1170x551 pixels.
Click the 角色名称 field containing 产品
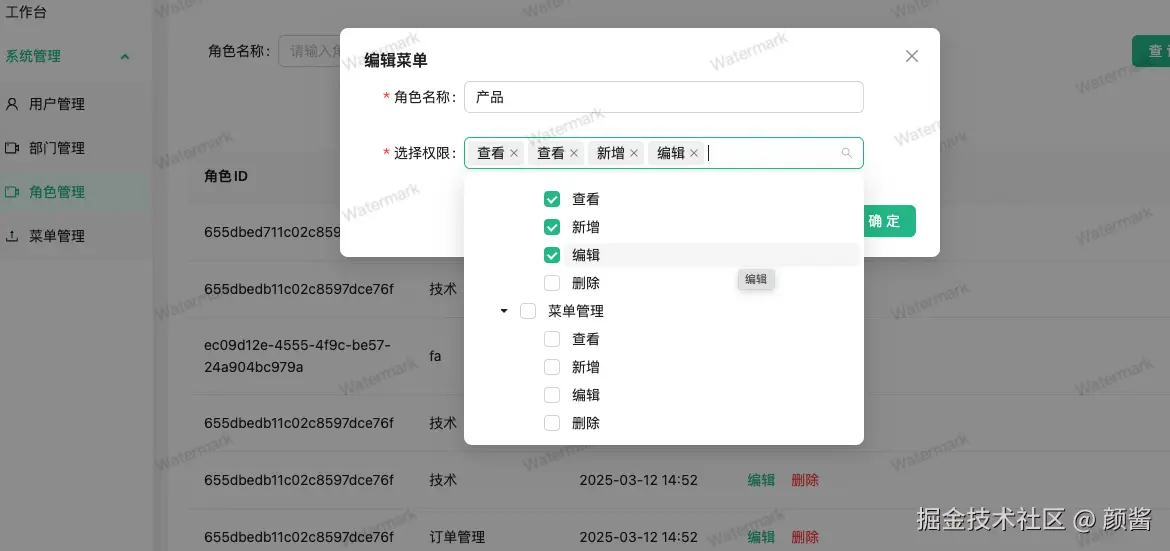pos(663,97)
